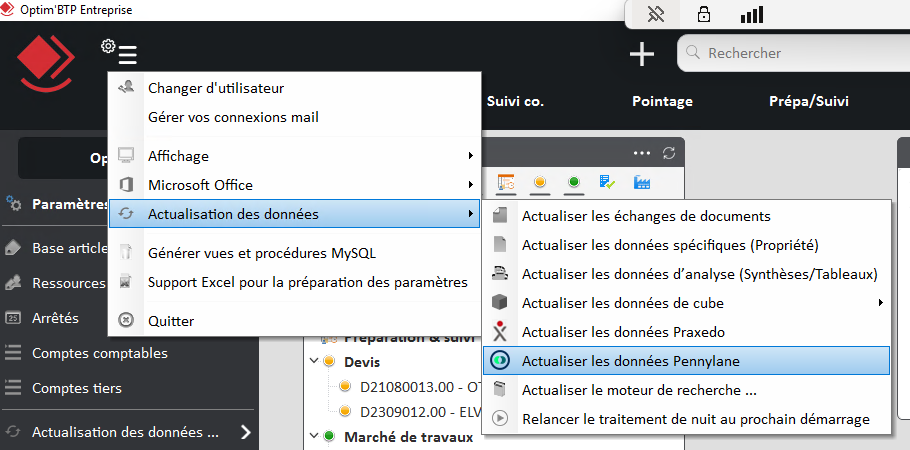Choose Quitter from the menu
910x450 pixels.
pos(295,321)
